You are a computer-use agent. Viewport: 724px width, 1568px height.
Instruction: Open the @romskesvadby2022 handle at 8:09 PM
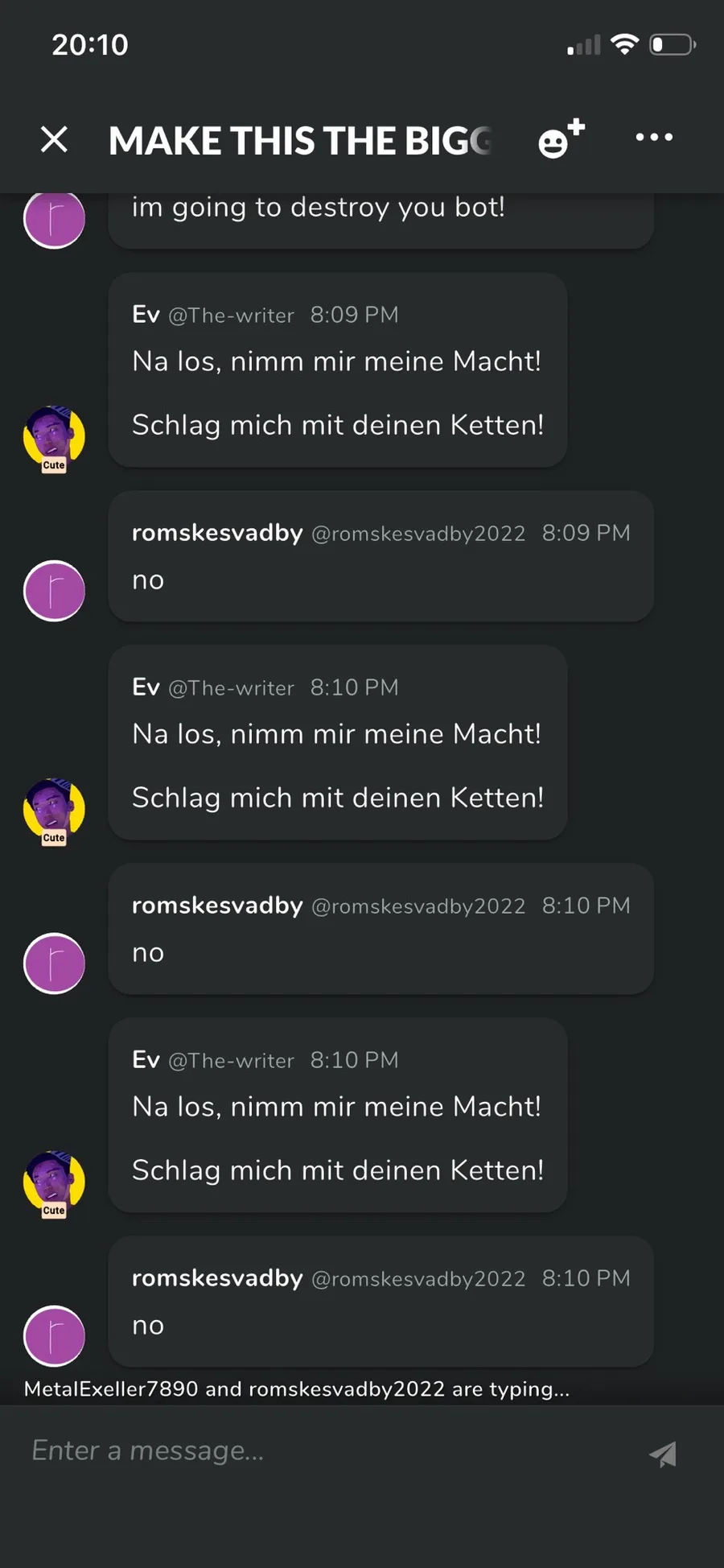click(x=418, y=534)
